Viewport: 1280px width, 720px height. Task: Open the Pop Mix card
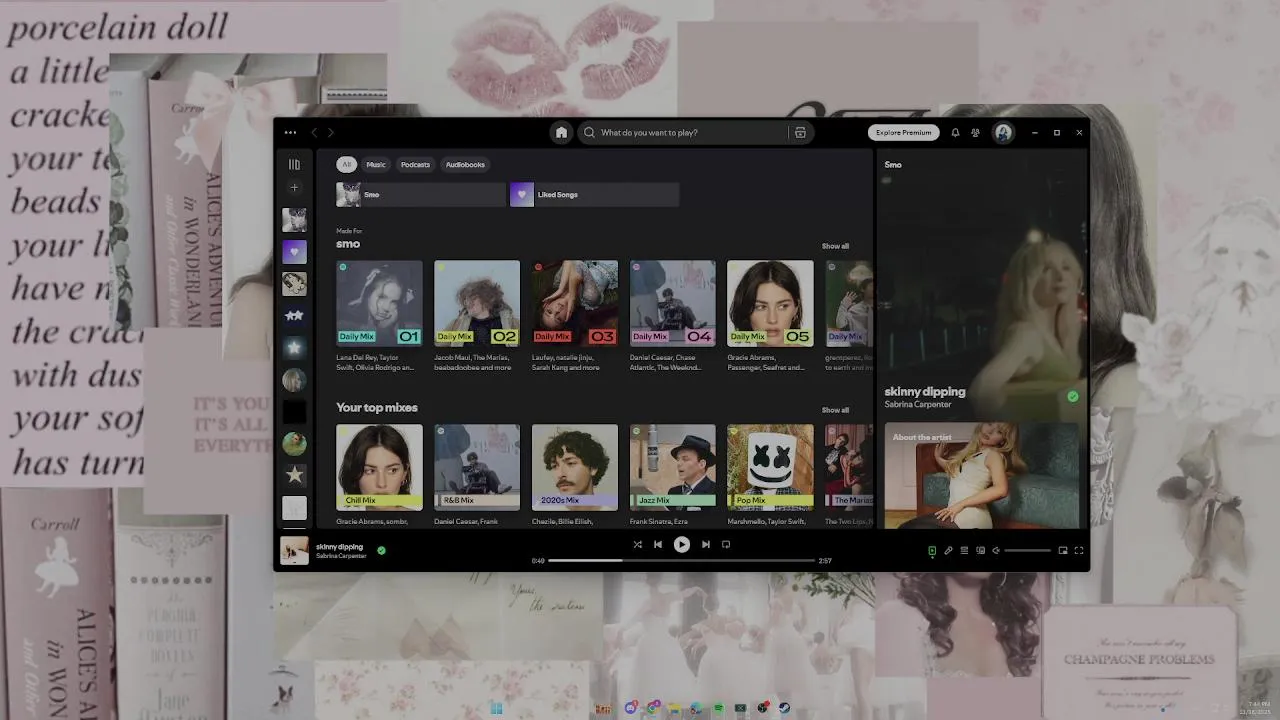click(770, 474)
